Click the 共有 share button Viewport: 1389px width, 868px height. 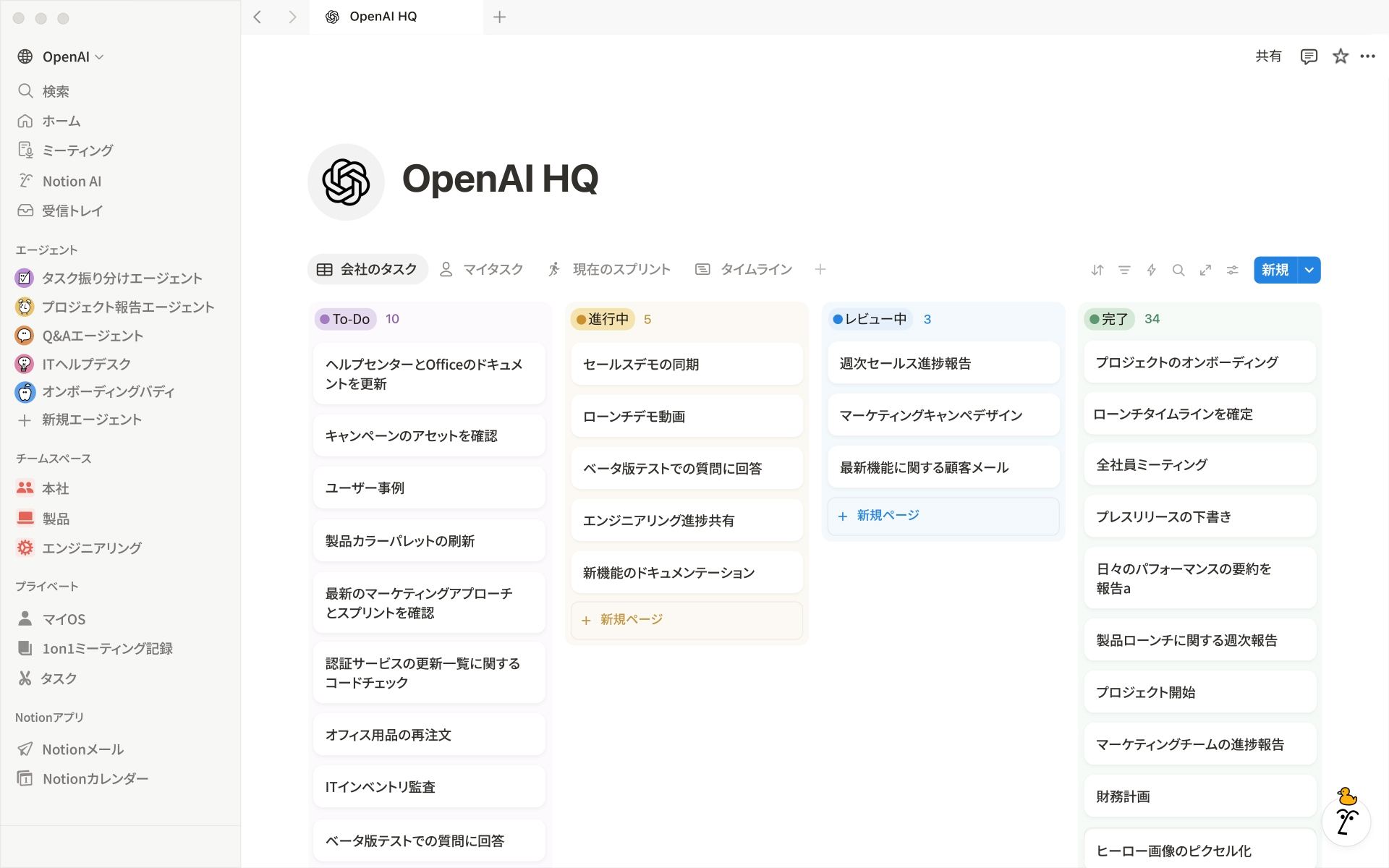(1268, 56)
